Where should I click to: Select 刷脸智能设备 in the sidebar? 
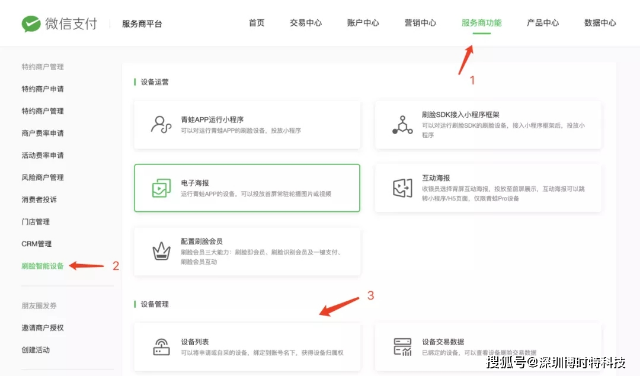coord(42,266)
